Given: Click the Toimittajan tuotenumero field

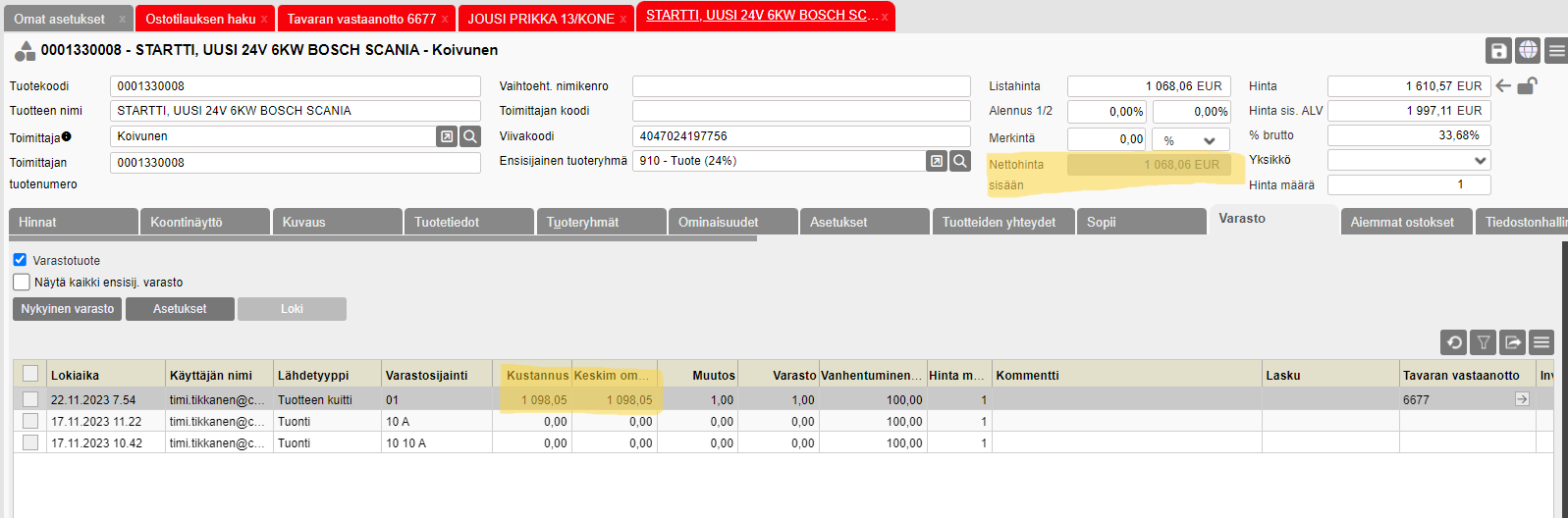Looking at the screenshot, I should pyautogui.click(x=295, y=163).
